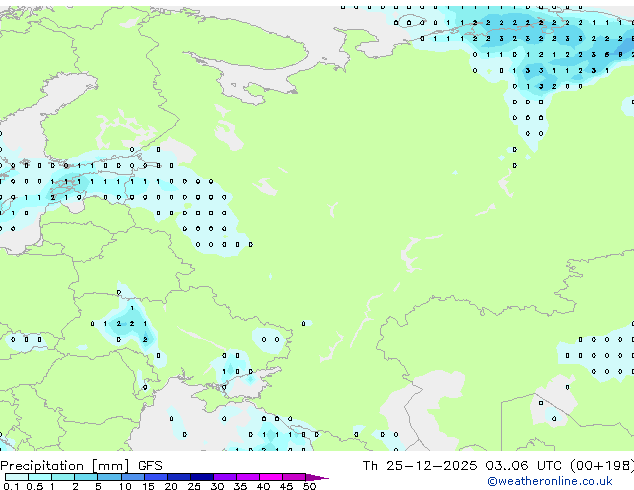
Task: Click the "25" legend scale label
Action: point(194,486)
